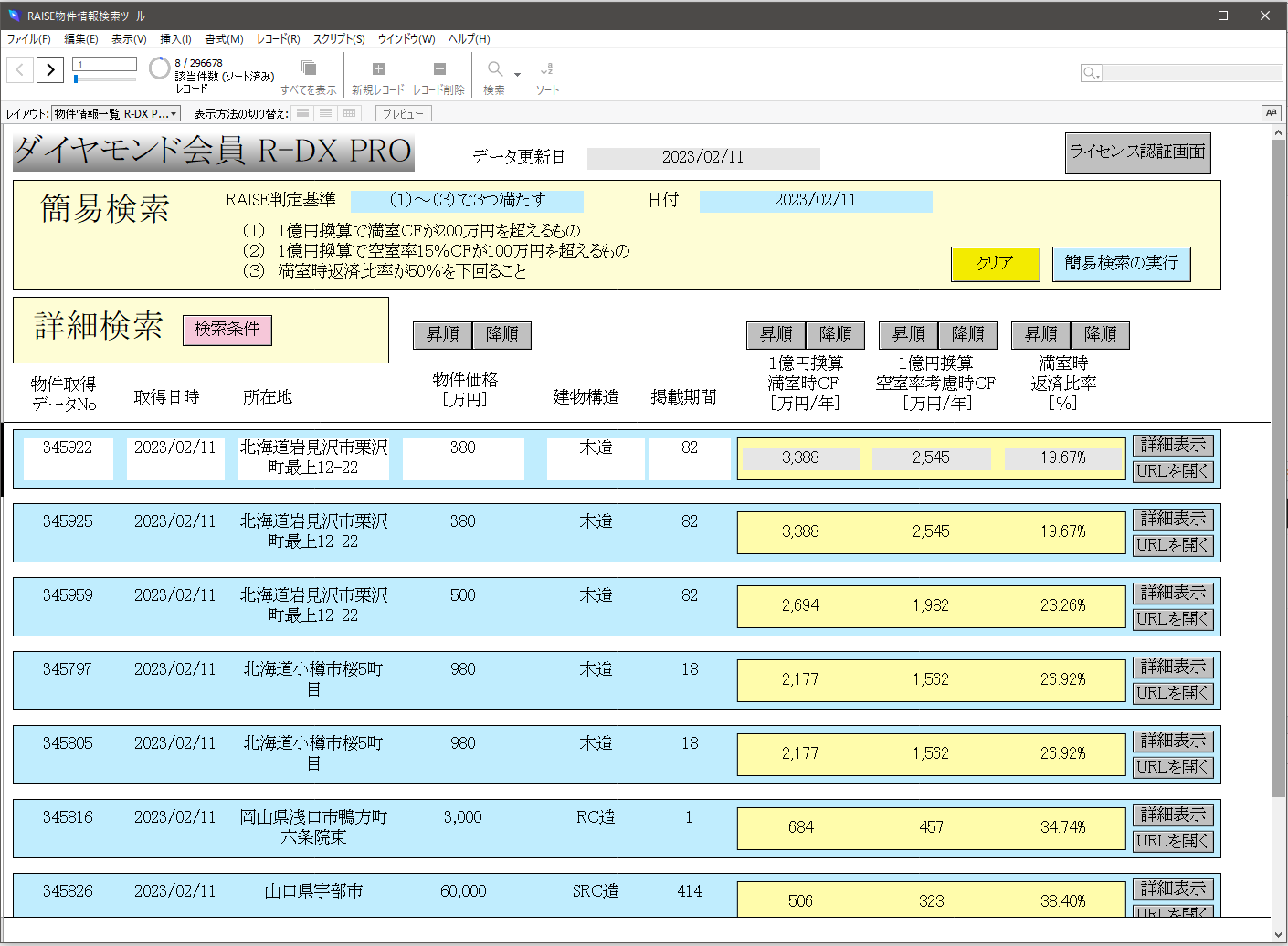The image size is (1288, 946).
Task: Click the データ更新日 field
Action: click(703, 158)
